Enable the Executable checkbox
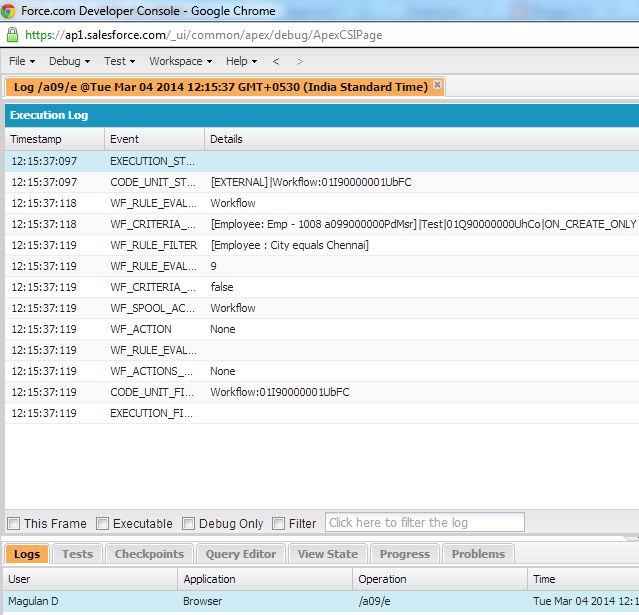The image size is (639, 615). click(x=102, y=523)
